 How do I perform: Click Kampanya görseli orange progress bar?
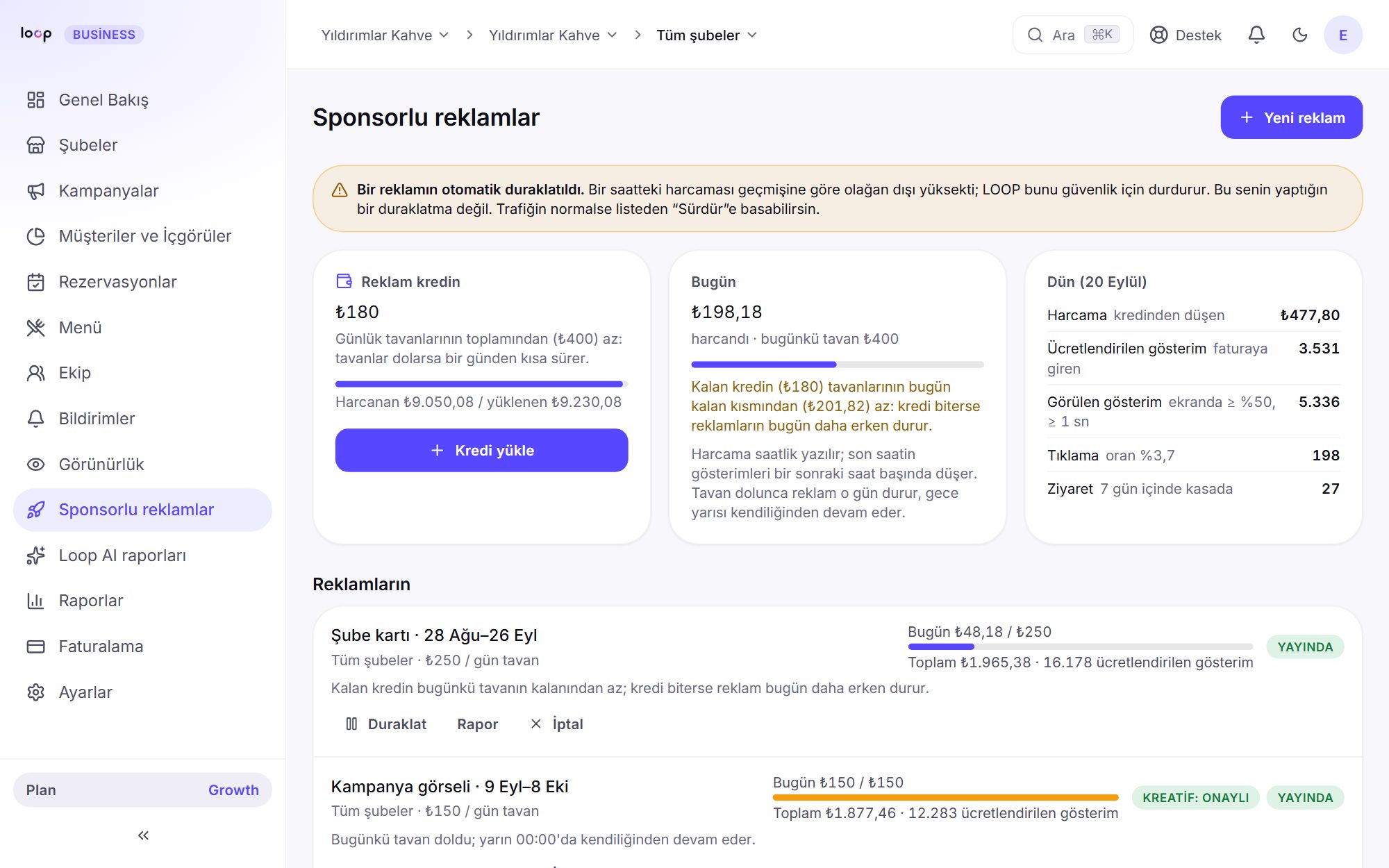pyautogui.click(x=945, y=797)
